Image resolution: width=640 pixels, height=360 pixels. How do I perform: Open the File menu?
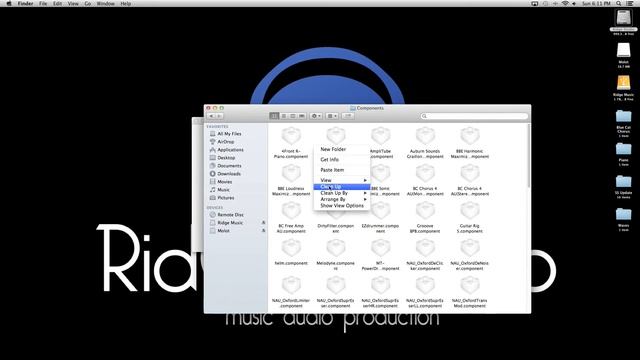[x=43, y=3]
